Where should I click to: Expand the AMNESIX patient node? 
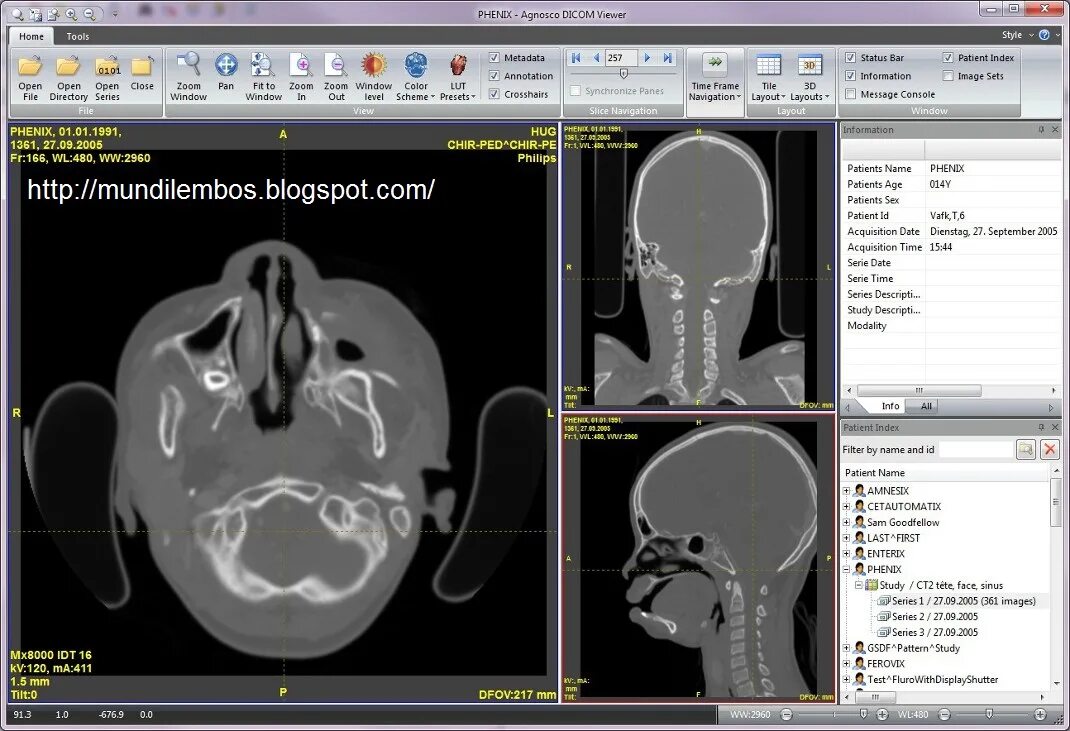coord(847,491)
